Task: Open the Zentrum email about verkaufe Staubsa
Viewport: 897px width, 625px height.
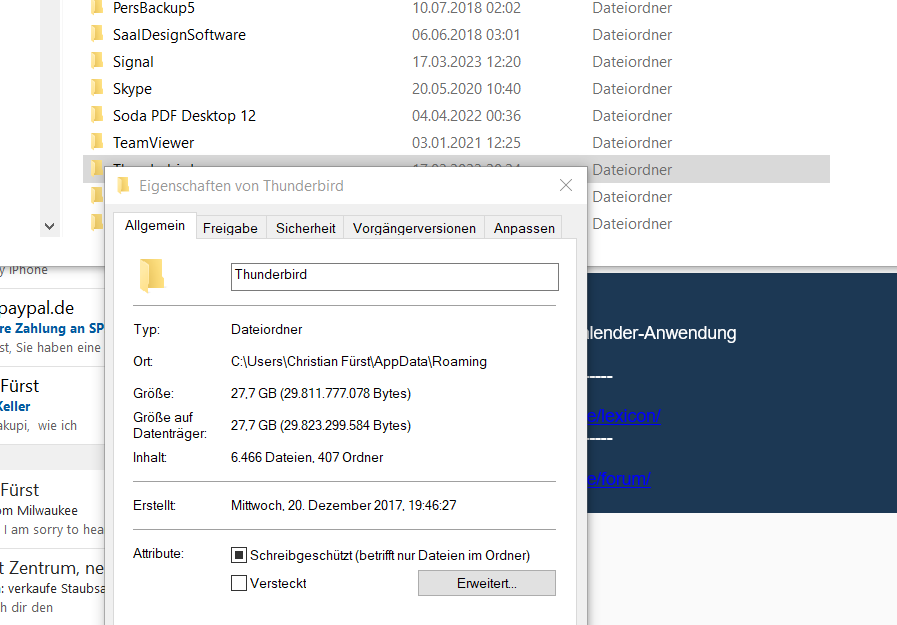Action: click(52, 588)
